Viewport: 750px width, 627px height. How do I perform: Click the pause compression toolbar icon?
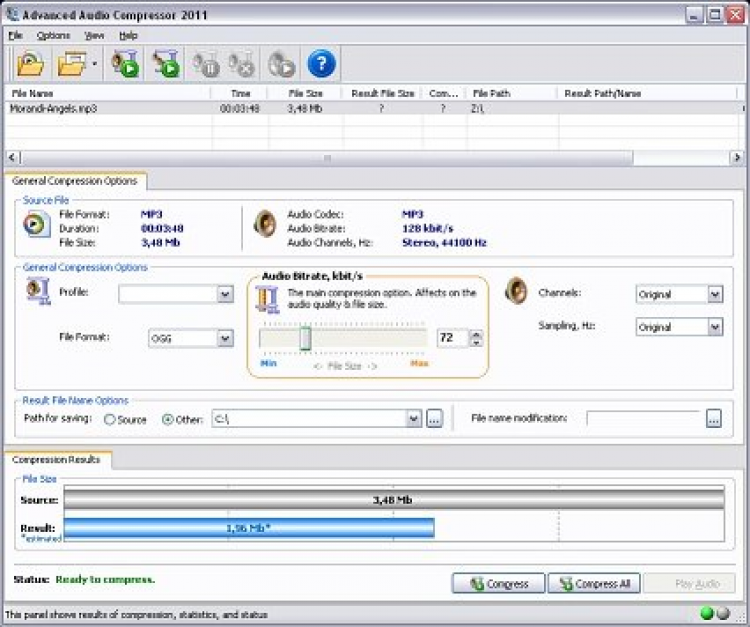[206, 65]
